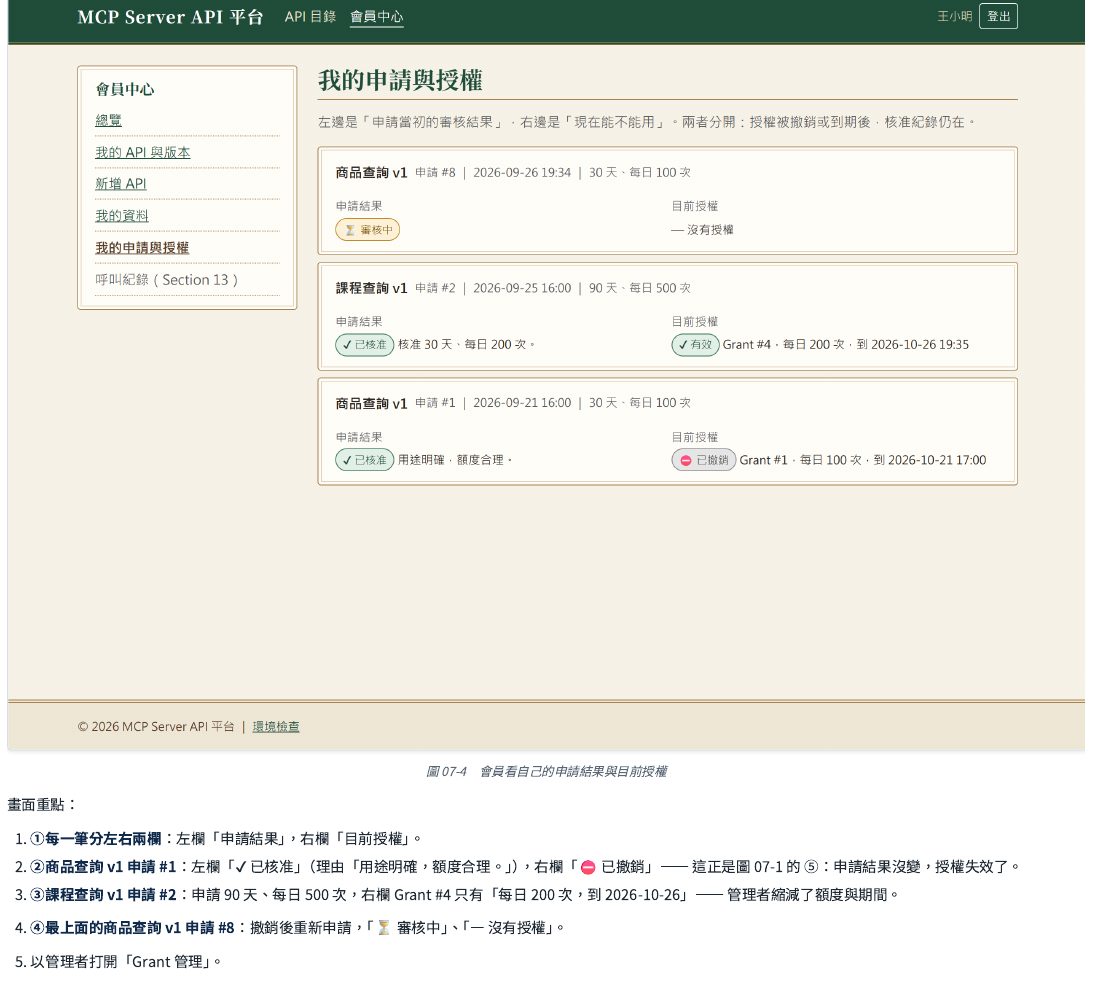Click the MCP Server API 平台 site title
Image resolution: width=1093 pixels, height=983 pixels.
(170, 17)
